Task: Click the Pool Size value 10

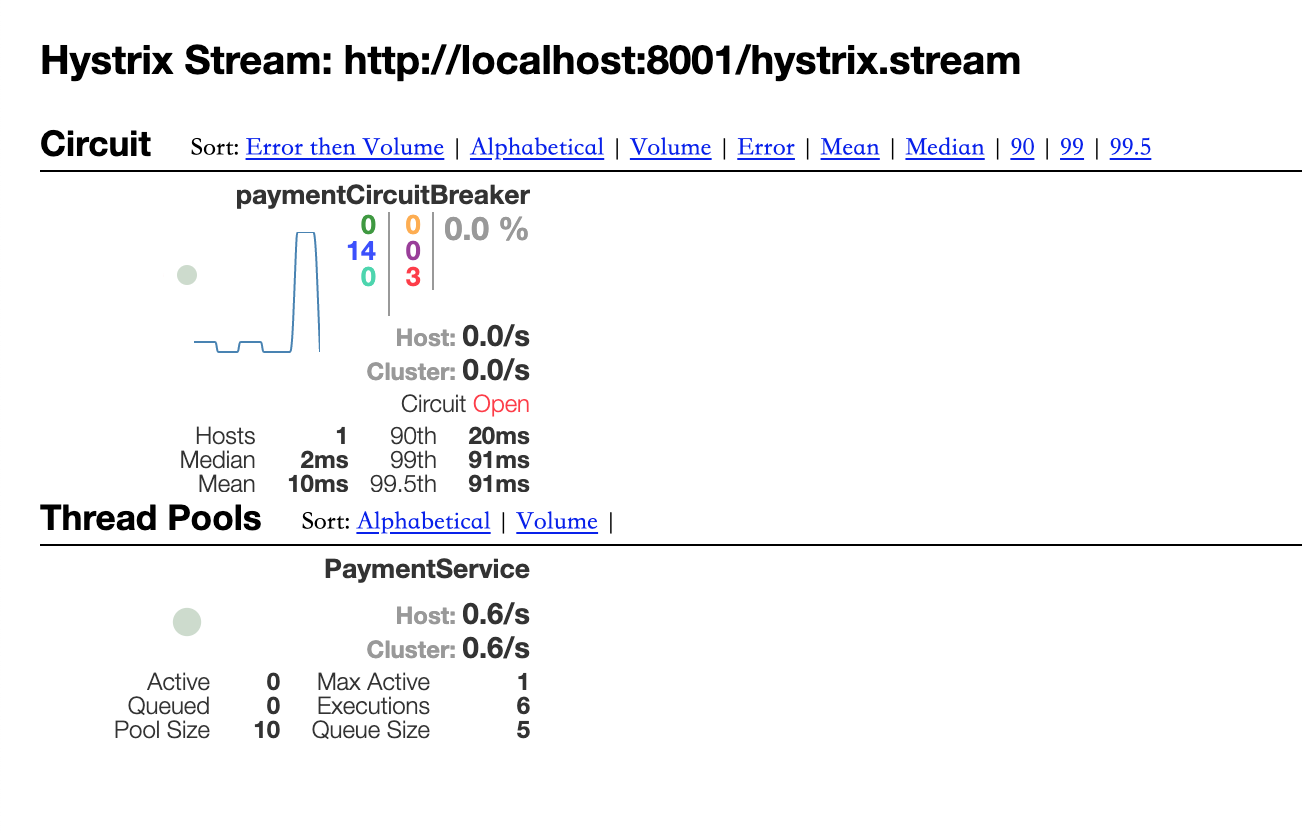Action: (267, 730)
